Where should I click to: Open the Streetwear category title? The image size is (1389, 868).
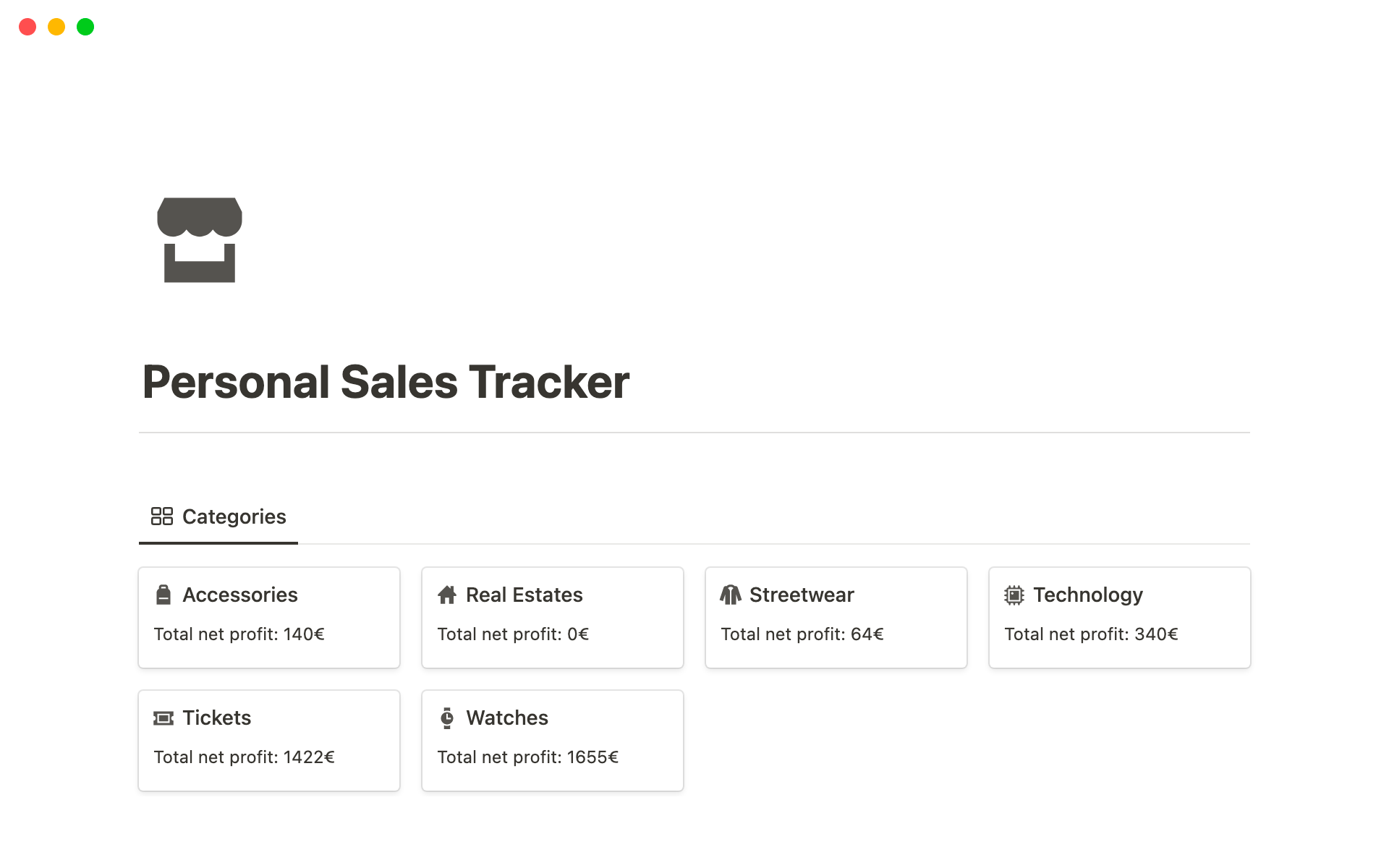[802, 595]
